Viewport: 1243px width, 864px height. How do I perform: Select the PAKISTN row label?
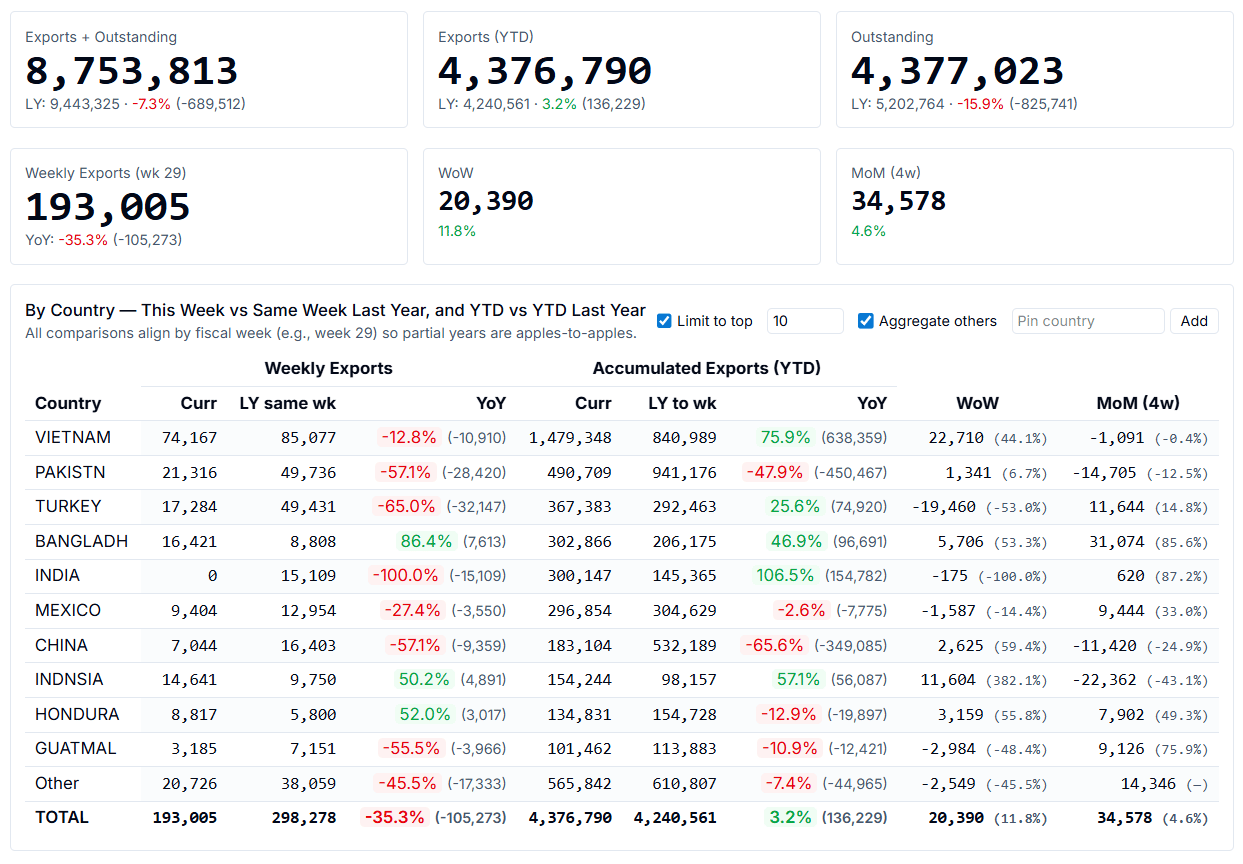pos(70,472)
